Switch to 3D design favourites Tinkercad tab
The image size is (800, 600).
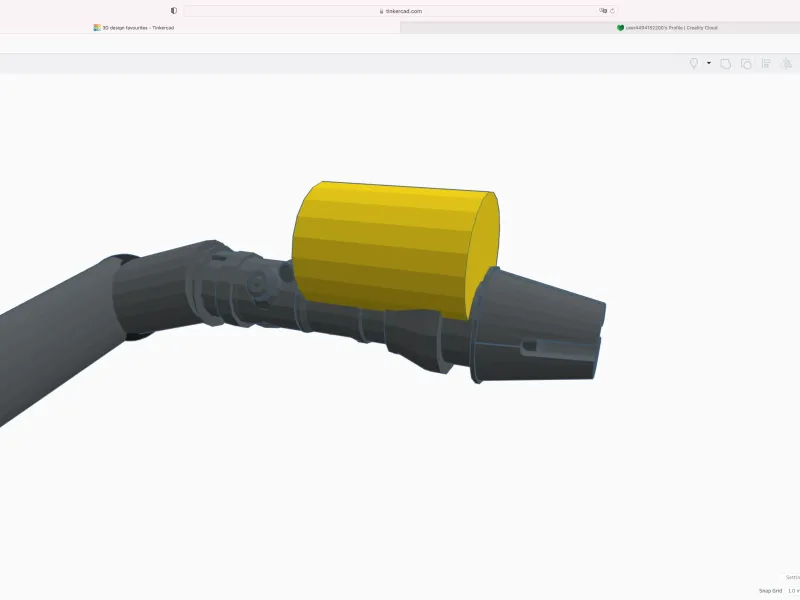pyautogui.click(x=200, y=28)
